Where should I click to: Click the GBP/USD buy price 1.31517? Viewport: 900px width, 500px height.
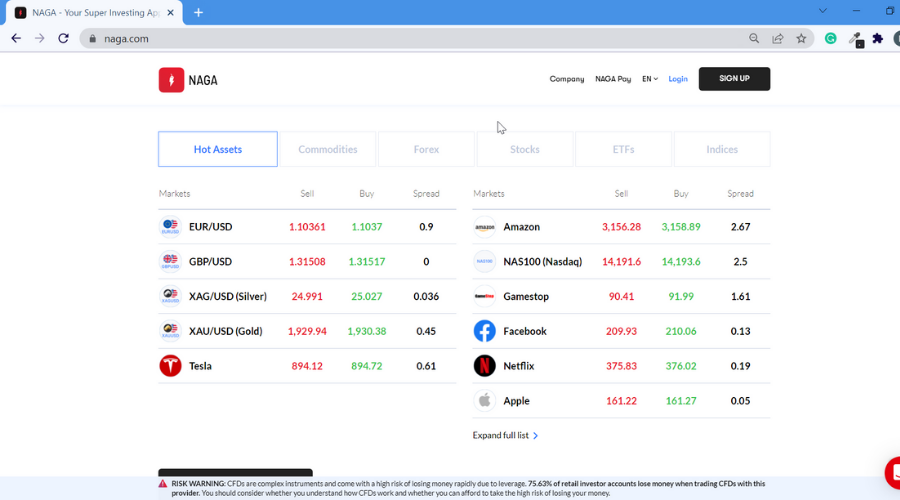tap(367, 261)
